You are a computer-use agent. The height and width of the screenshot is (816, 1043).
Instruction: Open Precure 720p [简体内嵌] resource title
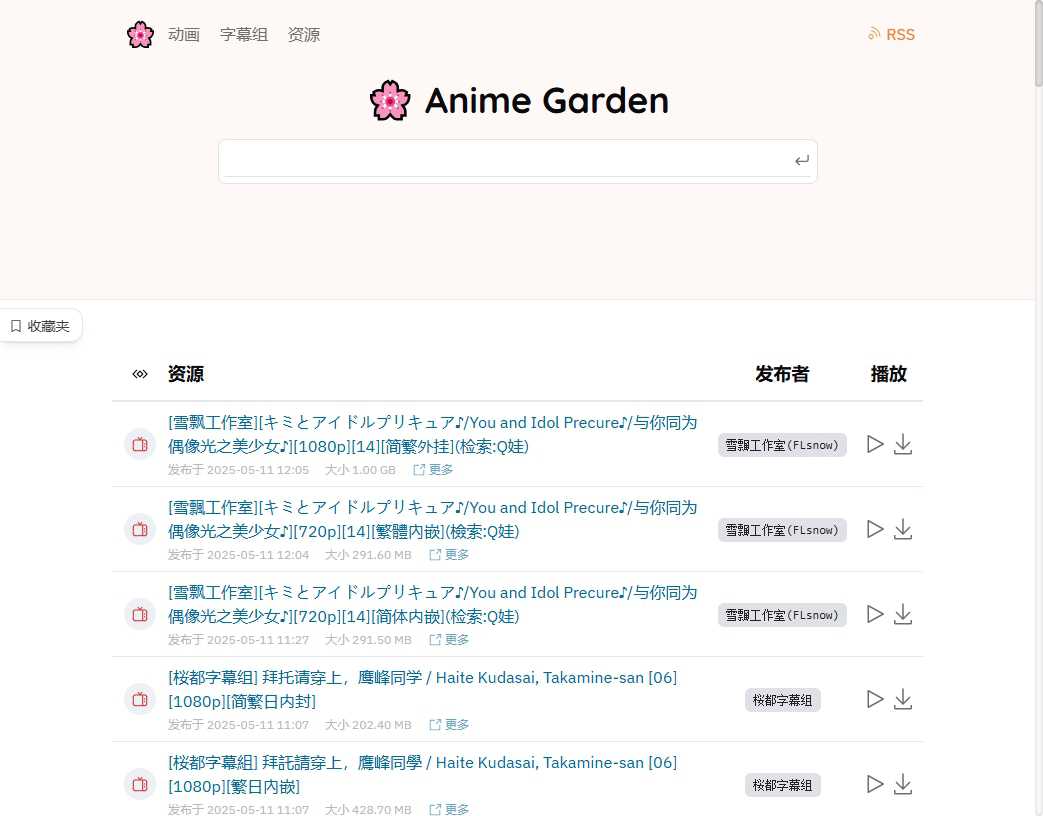click(x=432, y=605)
